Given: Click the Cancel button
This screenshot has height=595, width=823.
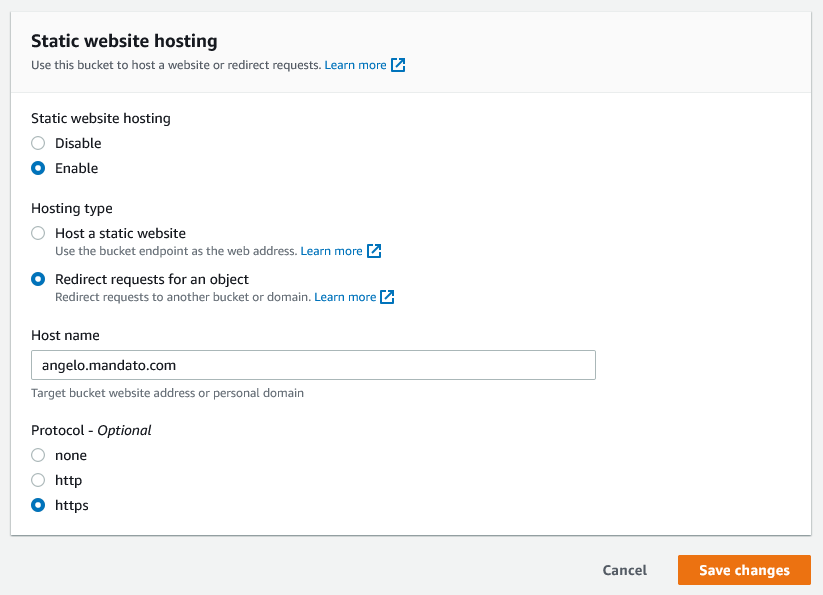Looking at the screenshot, I should (625, 570).
